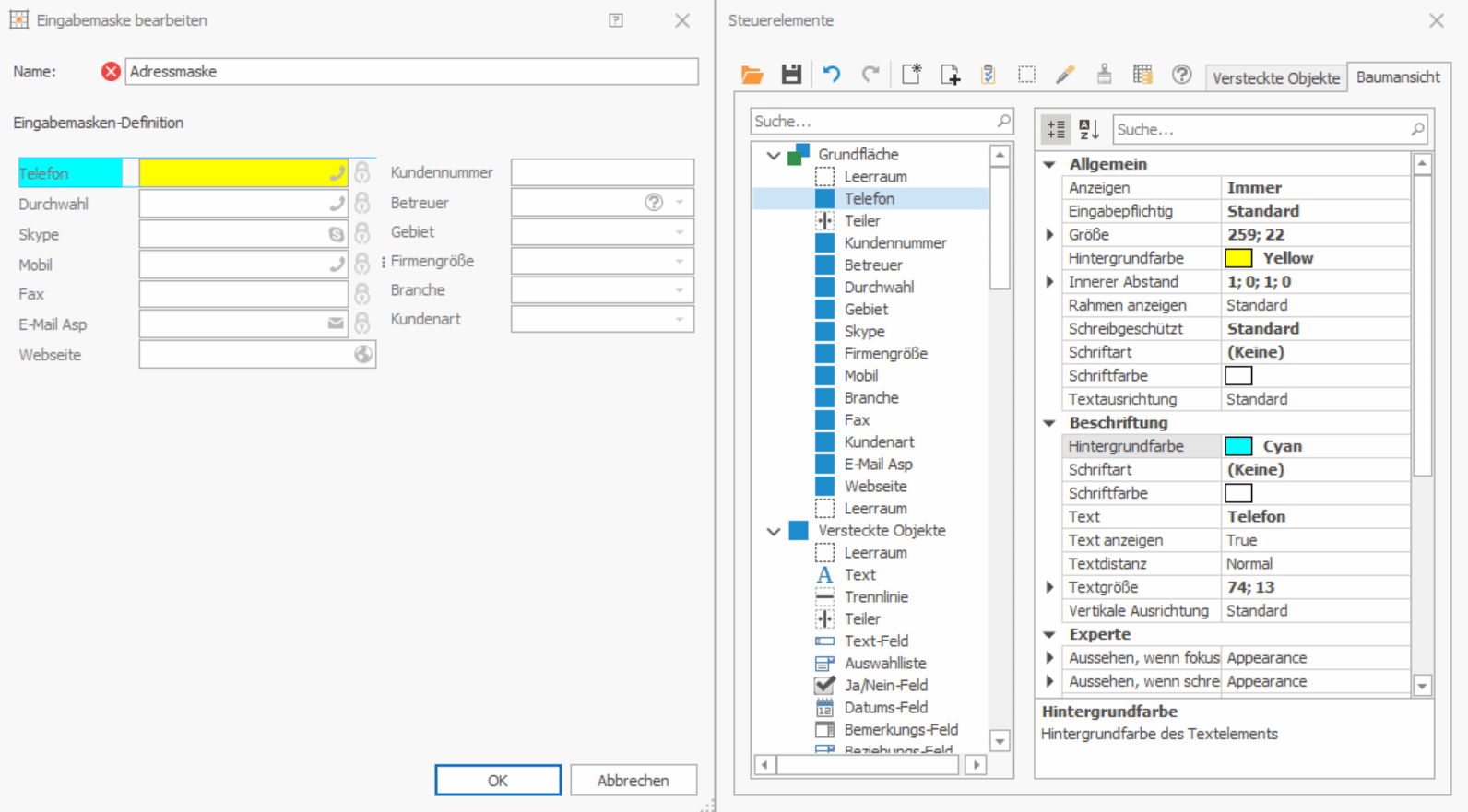Click the add page with plus icon
This screenshot has width=1468, height=812.
[x=950, y=75]
